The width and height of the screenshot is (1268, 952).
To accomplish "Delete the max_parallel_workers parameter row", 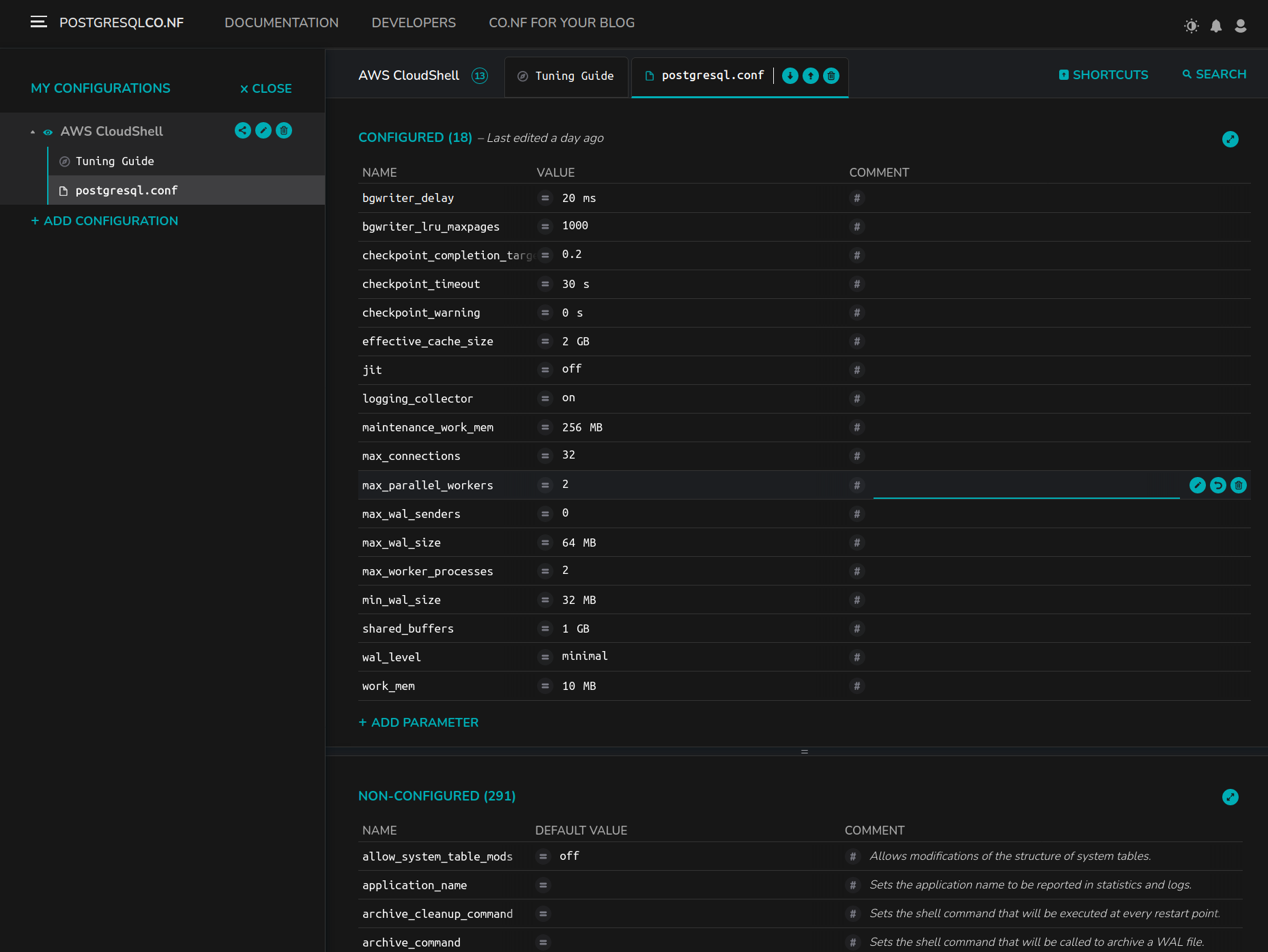I will [x=1238, y=485].
